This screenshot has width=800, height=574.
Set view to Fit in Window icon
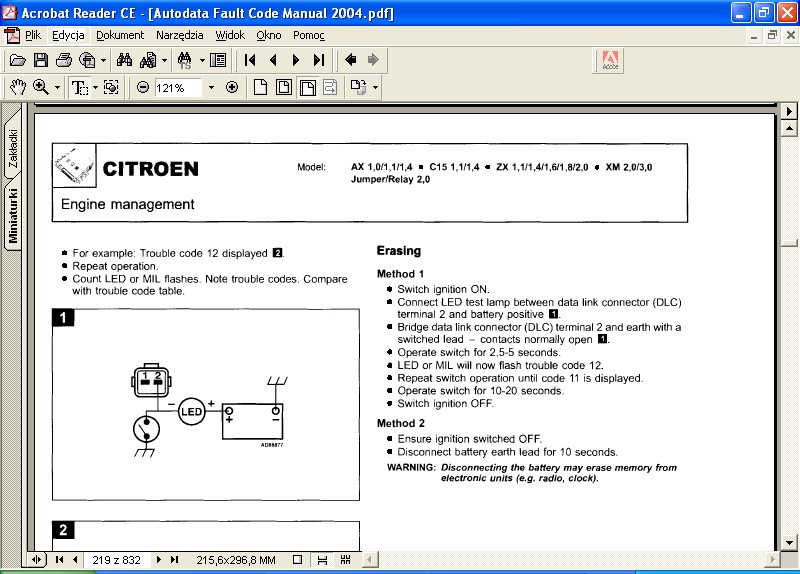(284, 87)
